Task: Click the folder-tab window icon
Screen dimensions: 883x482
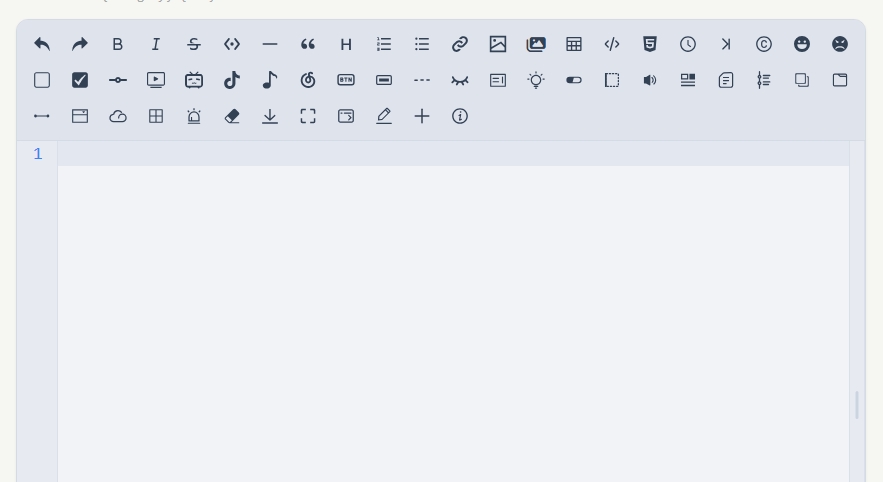Action: (x=840, y=80)
